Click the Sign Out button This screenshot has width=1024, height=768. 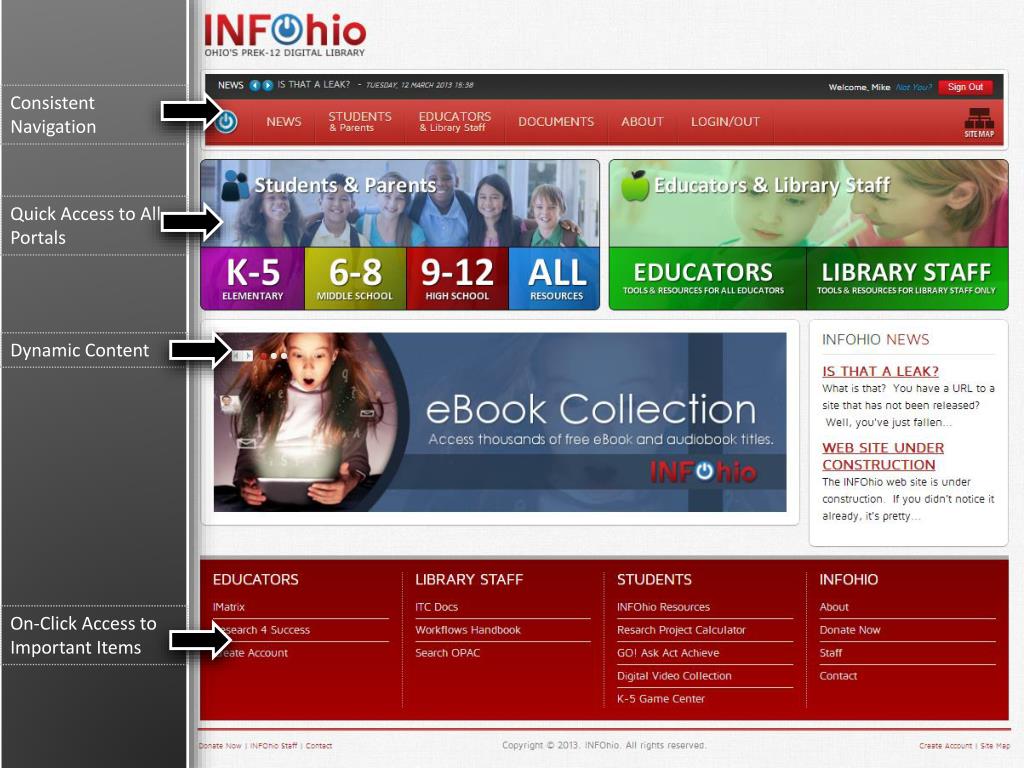click(x=965, y=87)
